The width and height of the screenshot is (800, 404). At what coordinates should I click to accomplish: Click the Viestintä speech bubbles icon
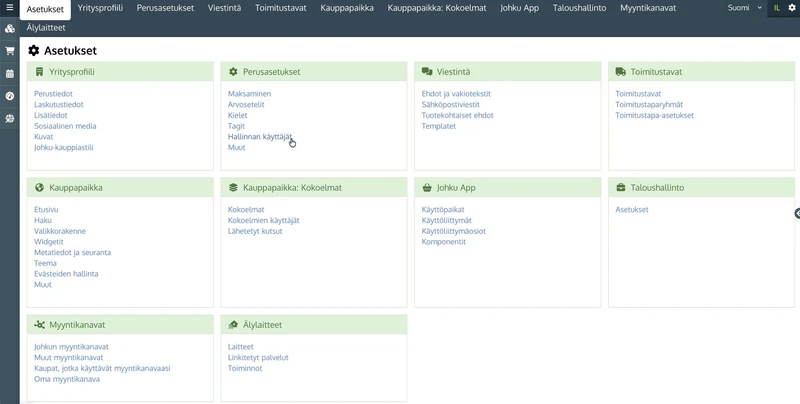(427, 72)
